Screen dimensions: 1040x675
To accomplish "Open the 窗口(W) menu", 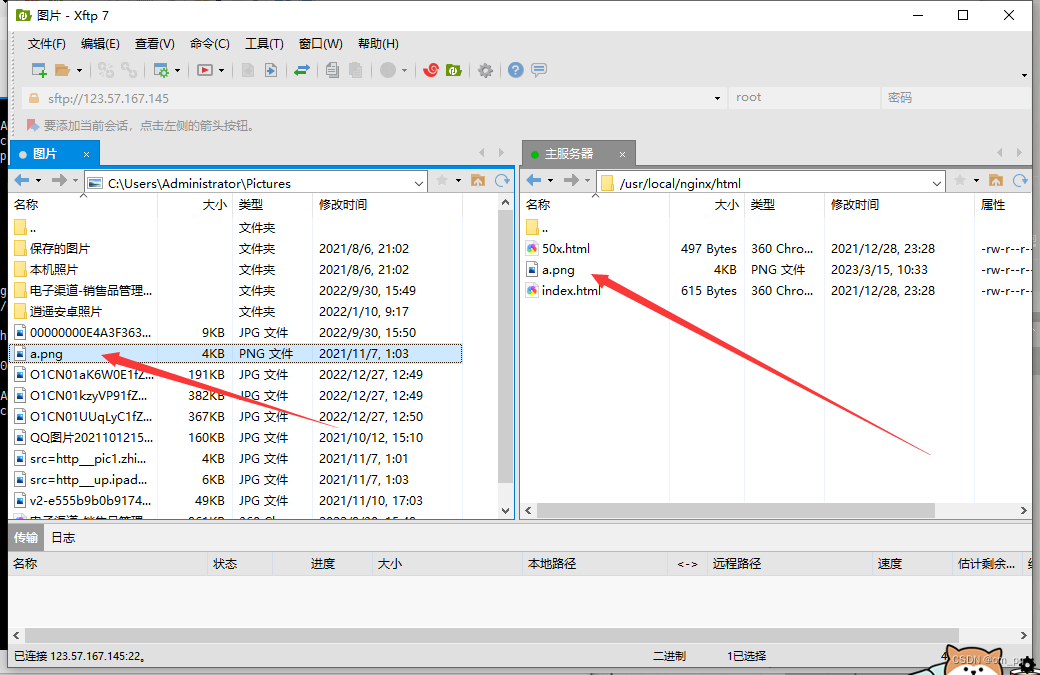I will pyautogui.click(x=320, y=44).
